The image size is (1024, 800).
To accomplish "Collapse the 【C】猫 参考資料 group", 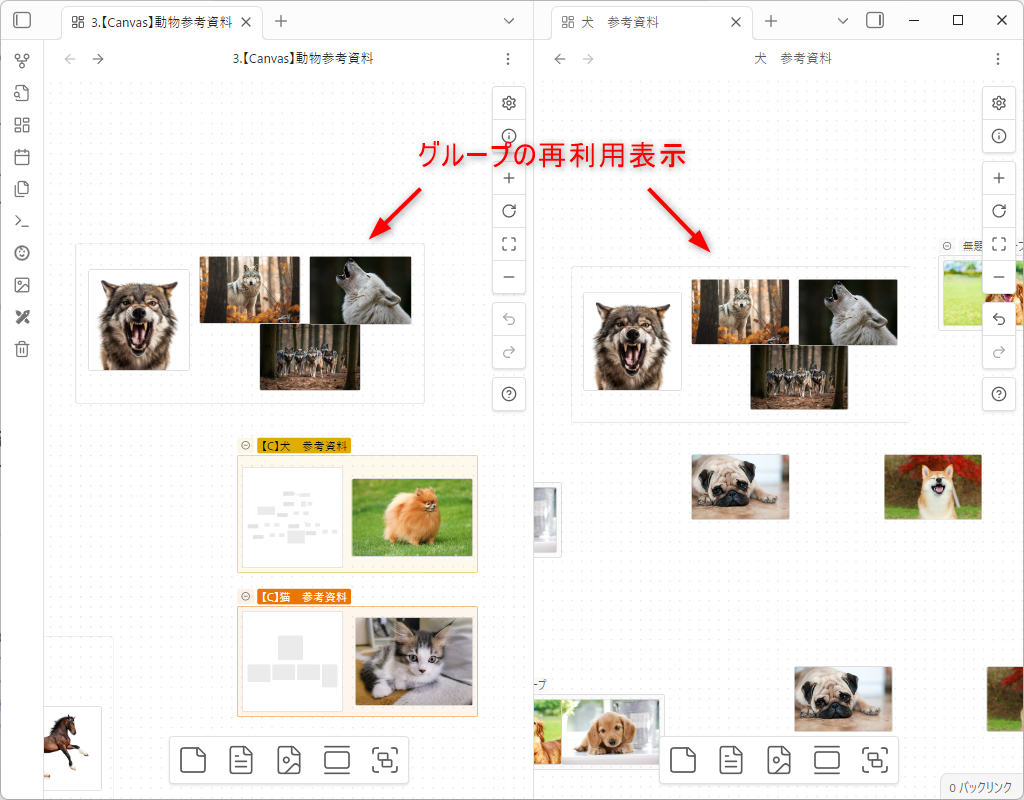I will [x=245, y=597].
